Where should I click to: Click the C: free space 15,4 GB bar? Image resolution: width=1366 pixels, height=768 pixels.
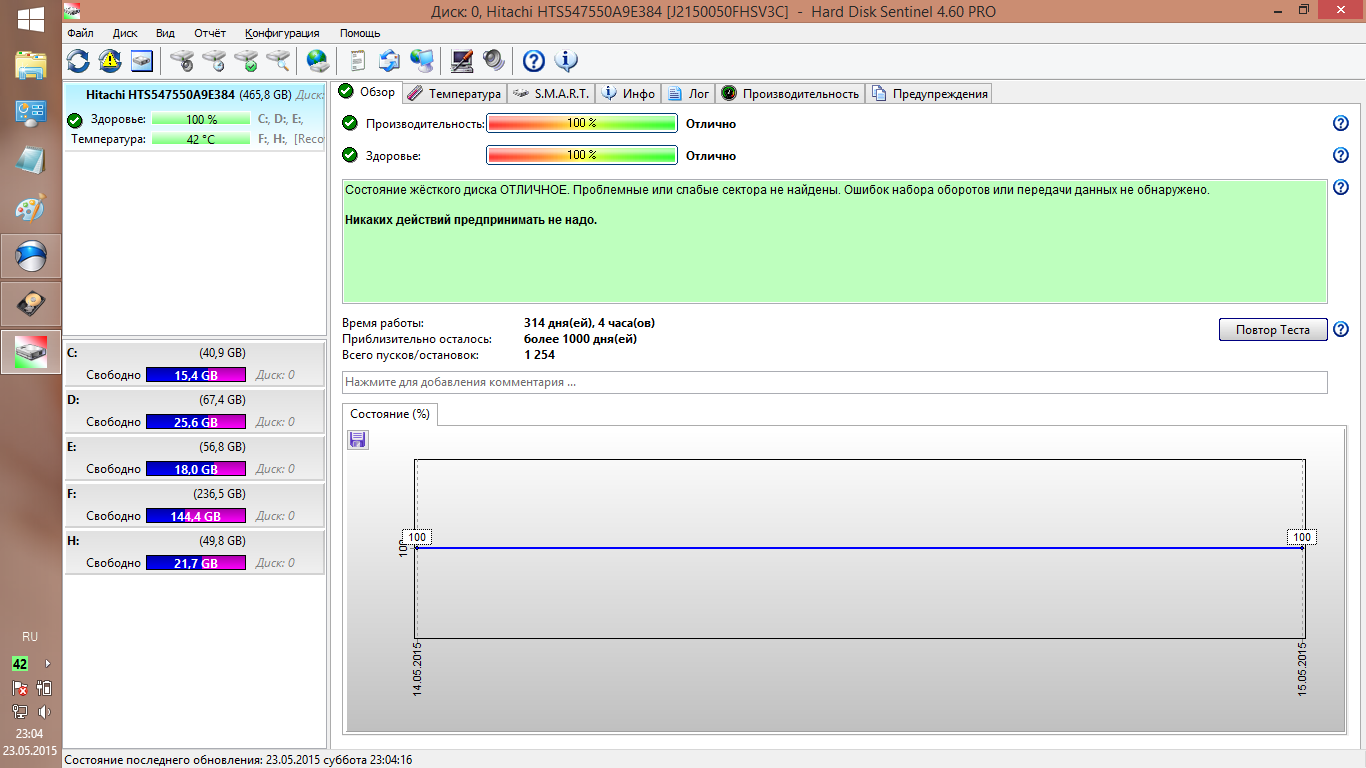pos(196,375)
